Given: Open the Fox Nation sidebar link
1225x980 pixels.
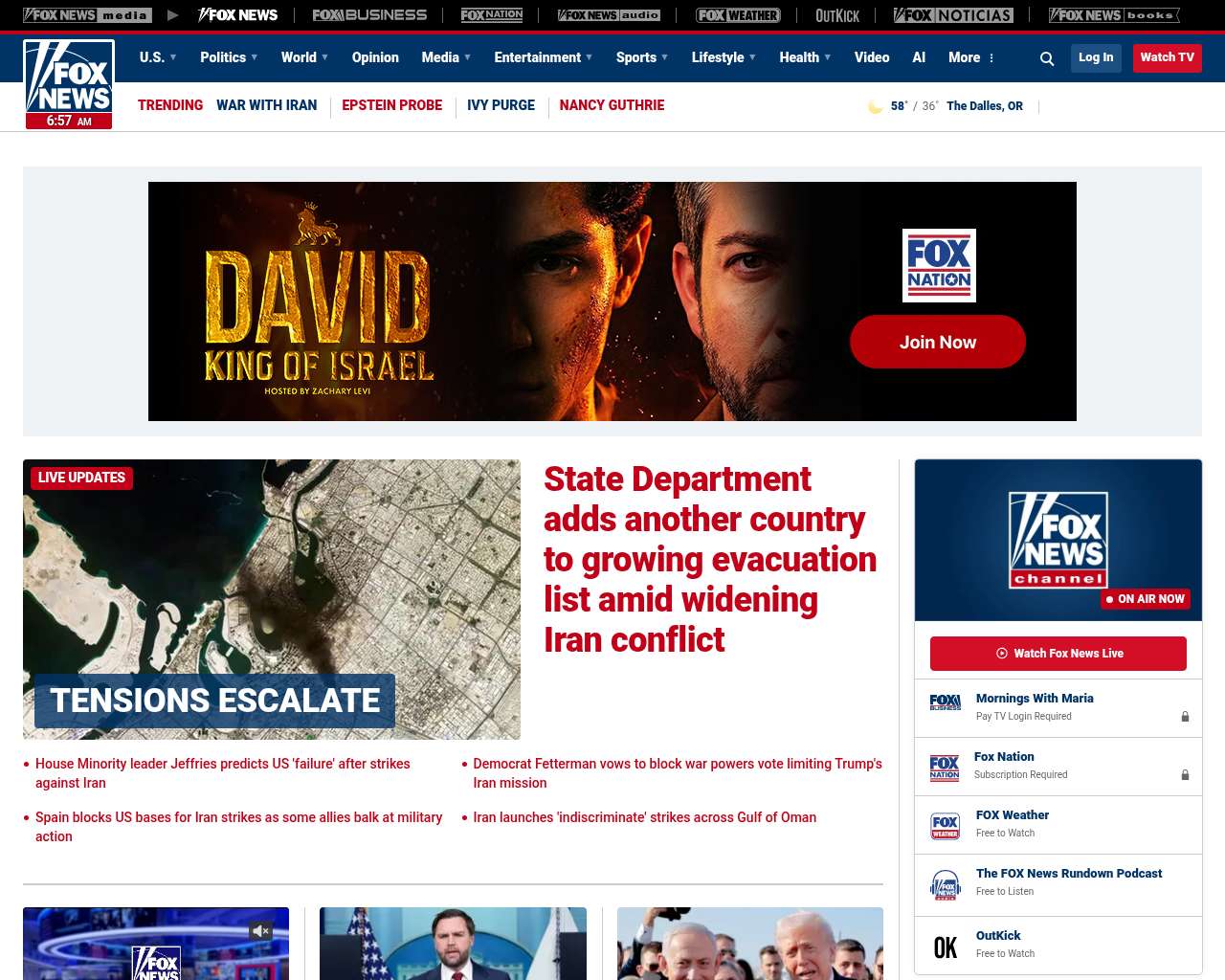Looking at the screenshot, I should click(1004, 757).
